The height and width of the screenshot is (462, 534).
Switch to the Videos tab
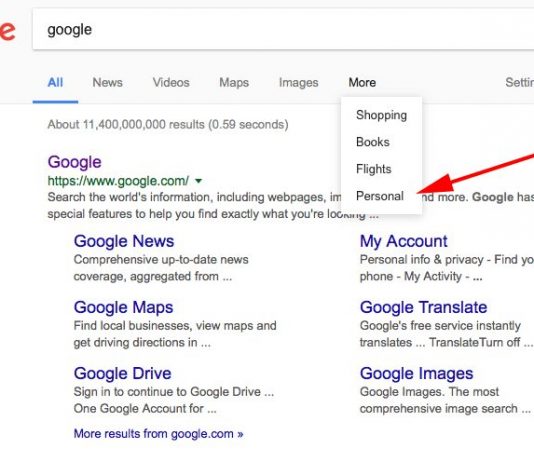click(x=171, y=82)
